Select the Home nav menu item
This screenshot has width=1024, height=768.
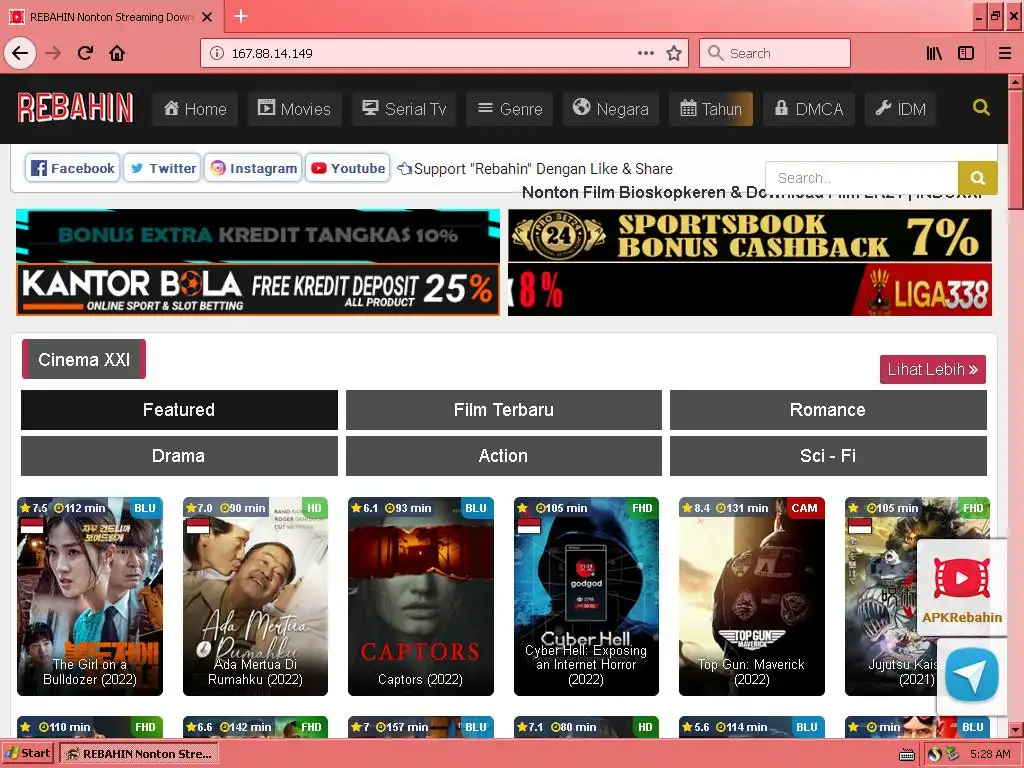(x=195, y=108)
